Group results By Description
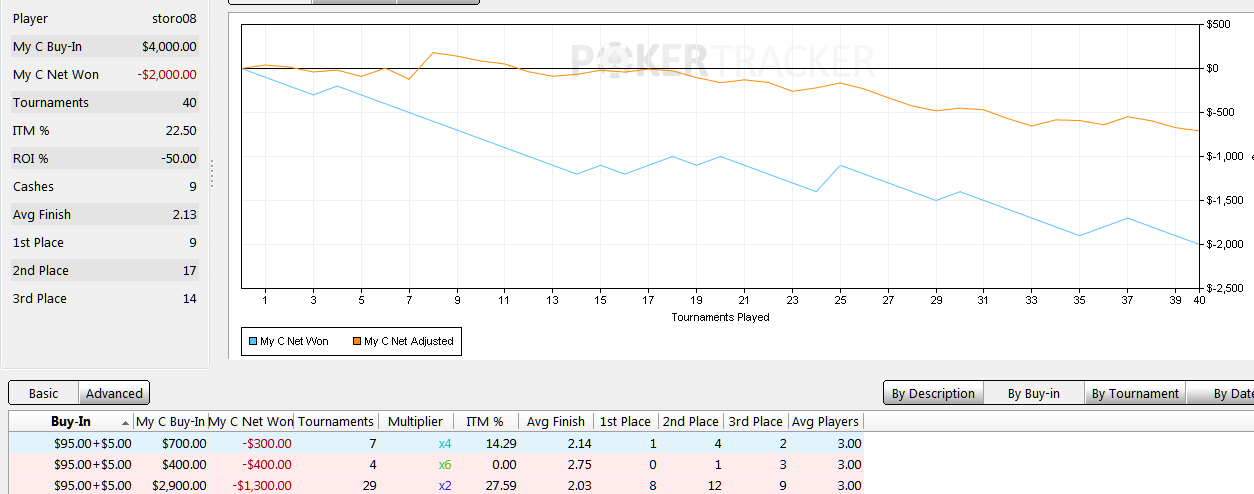Screen dimensions: 1254x494 [933, 393]
